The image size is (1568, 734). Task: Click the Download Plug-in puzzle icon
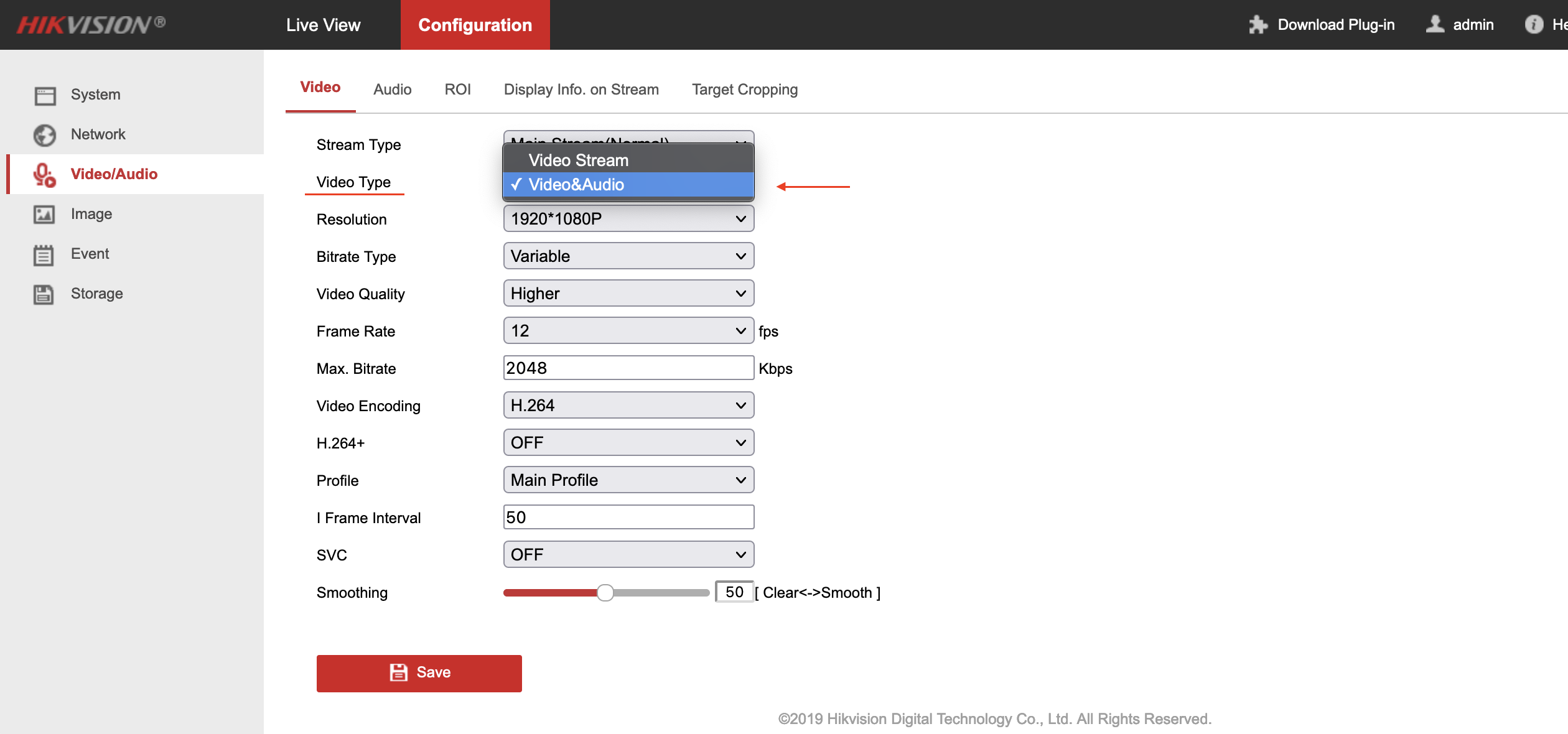[1258, 25]
